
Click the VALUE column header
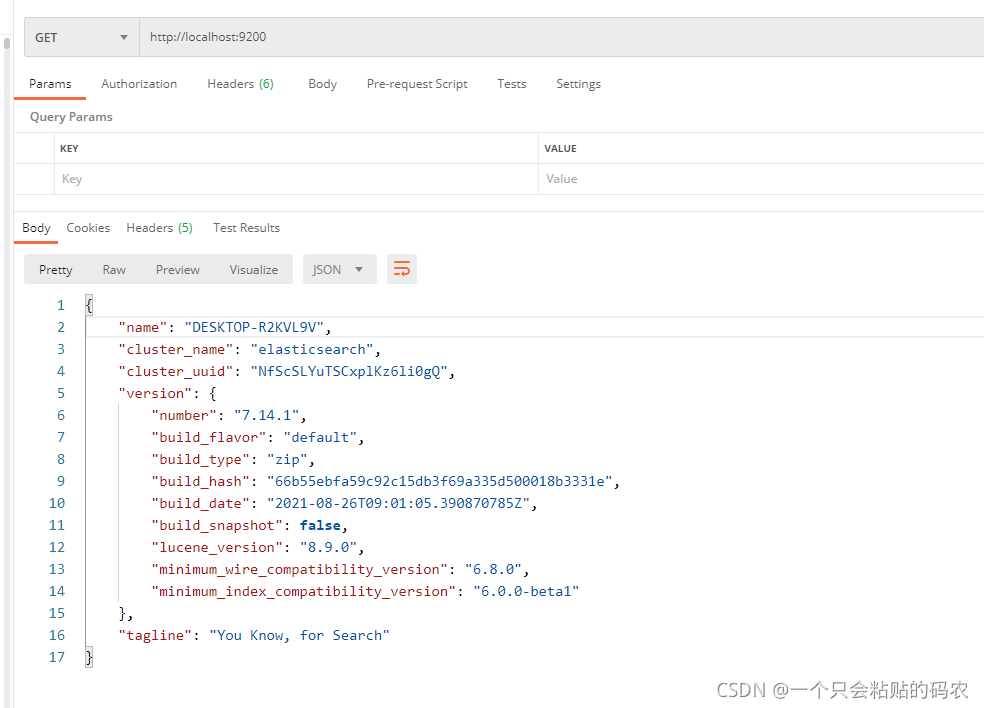point(560,149)
